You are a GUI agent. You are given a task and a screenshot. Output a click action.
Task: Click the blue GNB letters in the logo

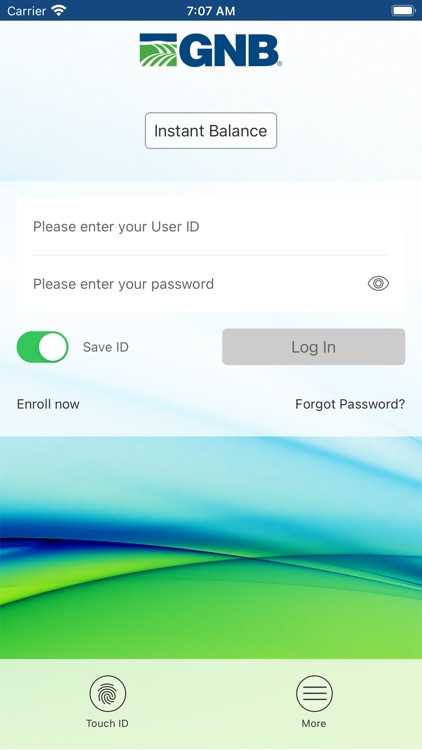(x=229, y=50)
